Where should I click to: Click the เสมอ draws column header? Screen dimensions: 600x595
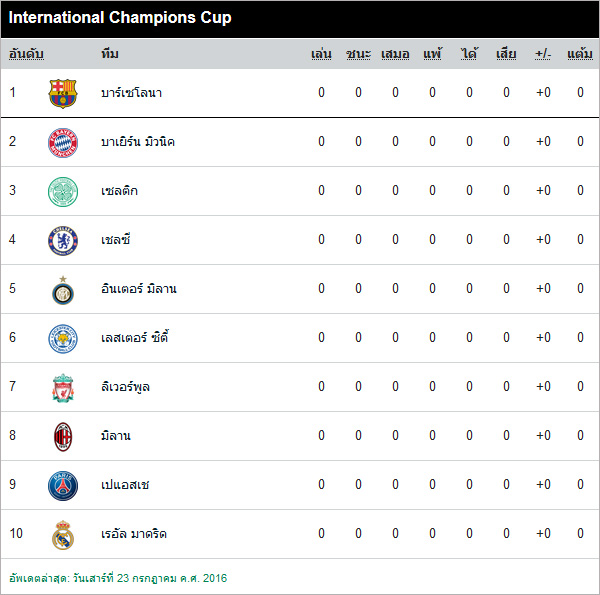click(395, 54)
